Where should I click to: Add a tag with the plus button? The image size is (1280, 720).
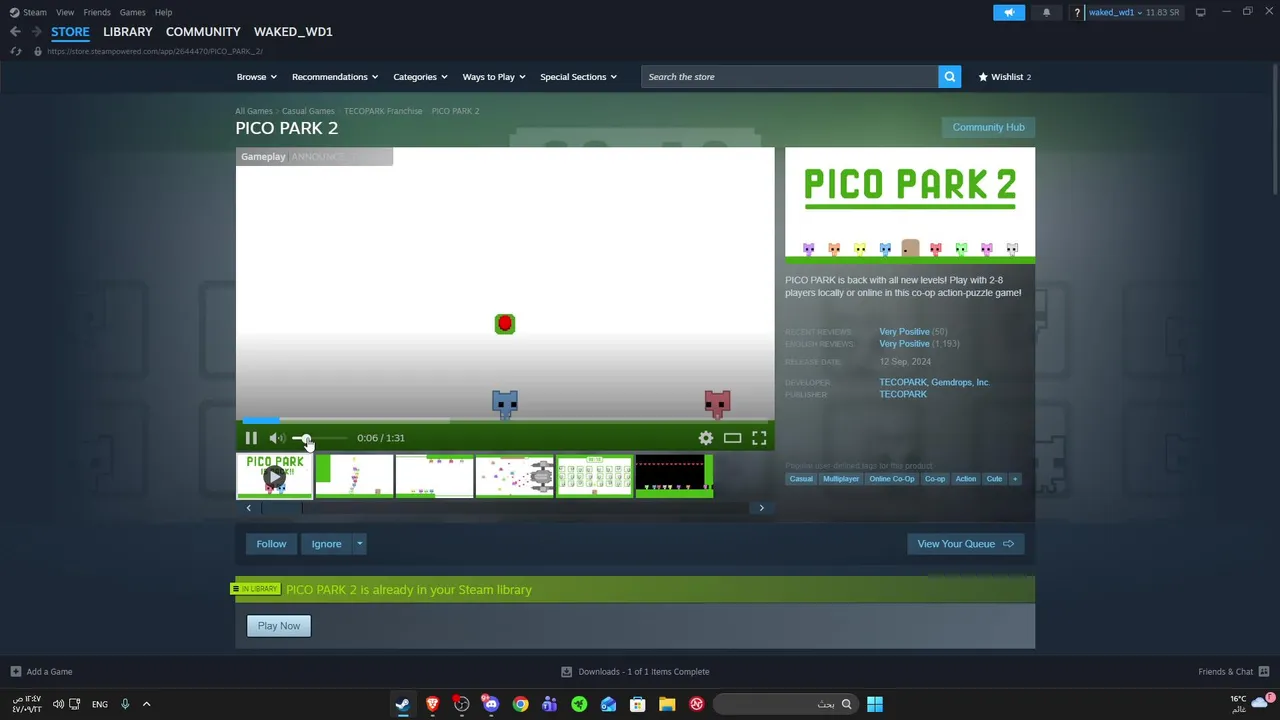click(1015, 479)
